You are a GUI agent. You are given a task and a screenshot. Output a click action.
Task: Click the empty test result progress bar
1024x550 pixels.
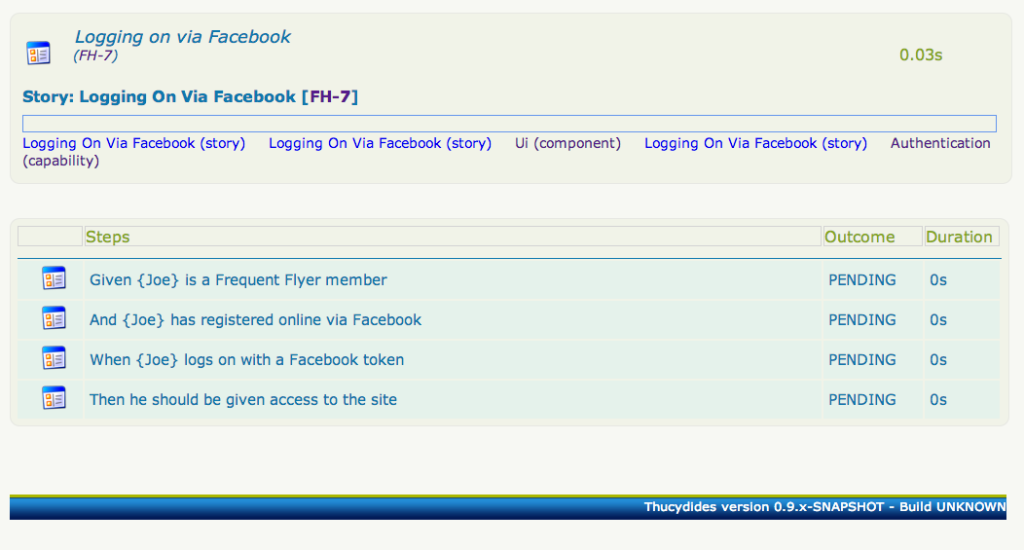click(x=509, y=124)
